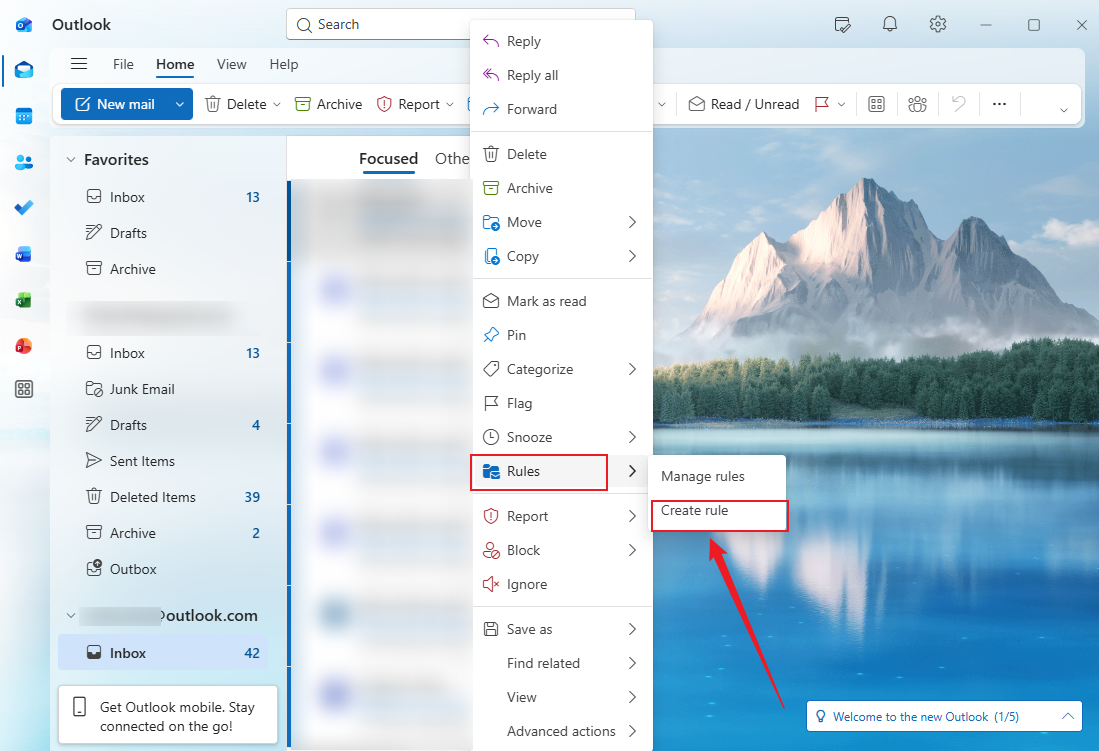1099x751 pixels.
Task: Click the hamburger icon to collapse folder pane
Action: click(x=79, y=63)
